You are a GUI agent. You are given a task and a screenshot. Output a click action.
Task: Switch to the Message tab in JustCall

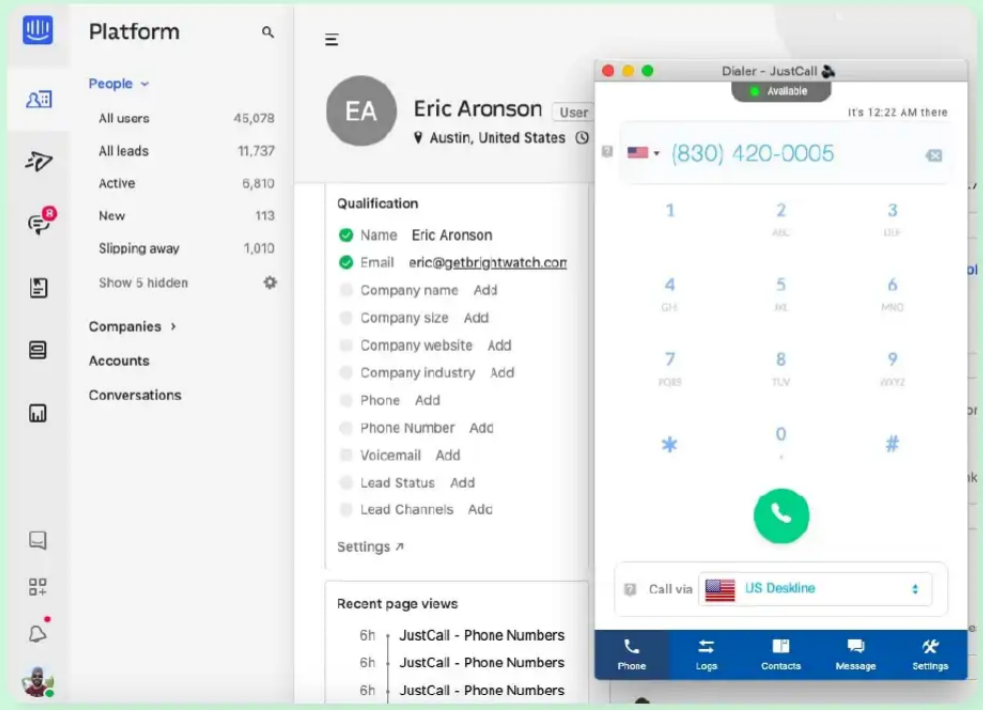855,655
